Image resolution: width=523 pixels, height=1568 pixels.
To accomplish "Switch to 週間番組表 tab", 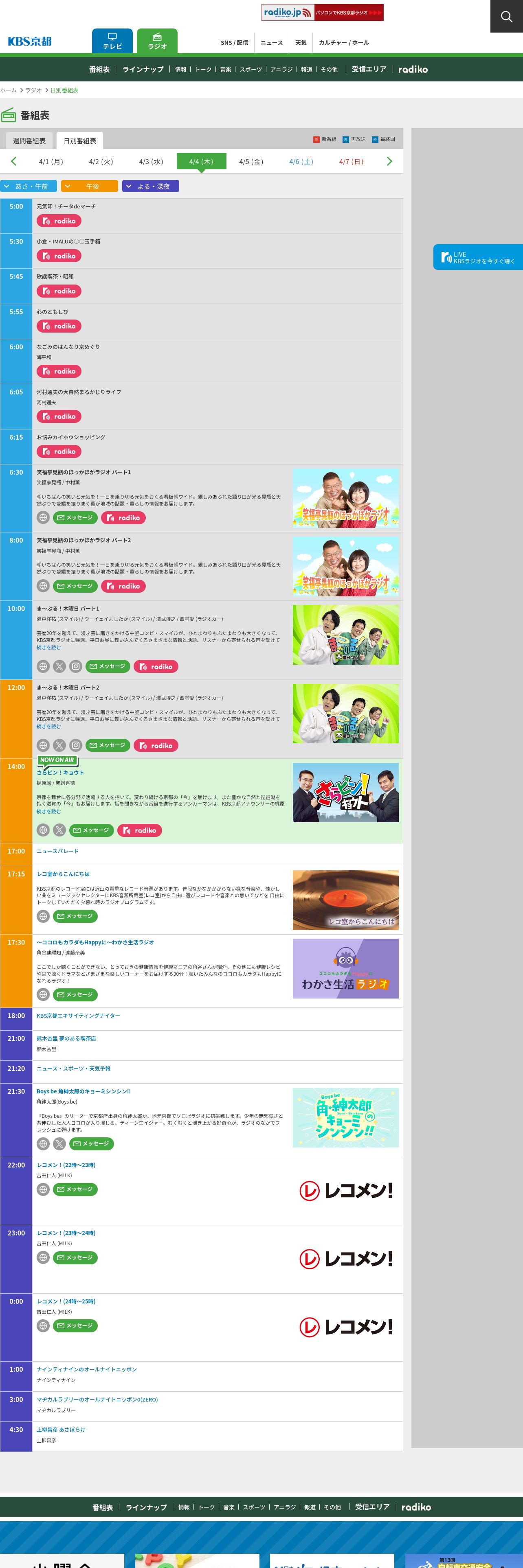I will pyautogui.click(x=29, y=140).
